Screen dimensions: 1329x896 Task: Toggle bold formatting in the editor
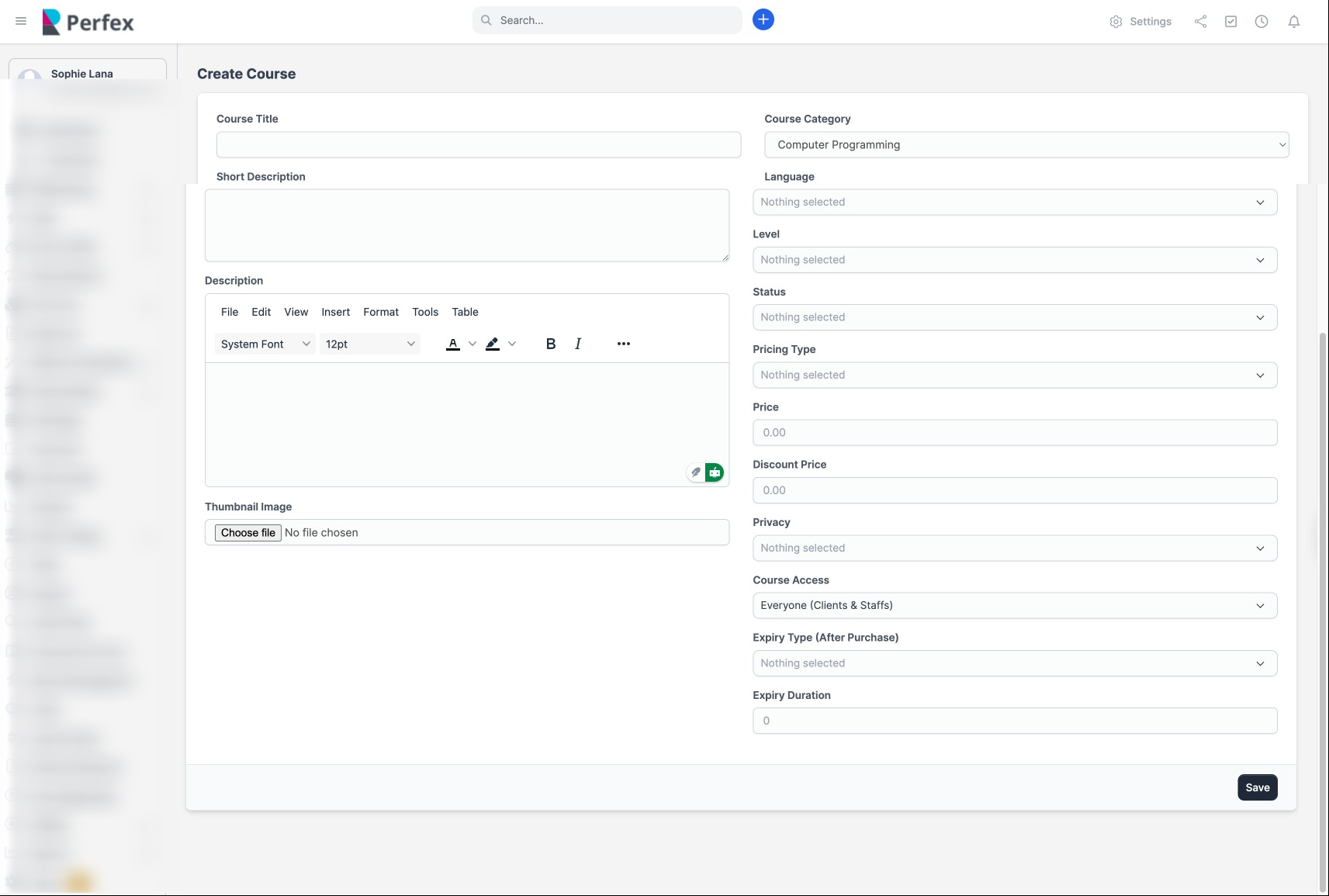pyautogui.click(x=550, y=344)
